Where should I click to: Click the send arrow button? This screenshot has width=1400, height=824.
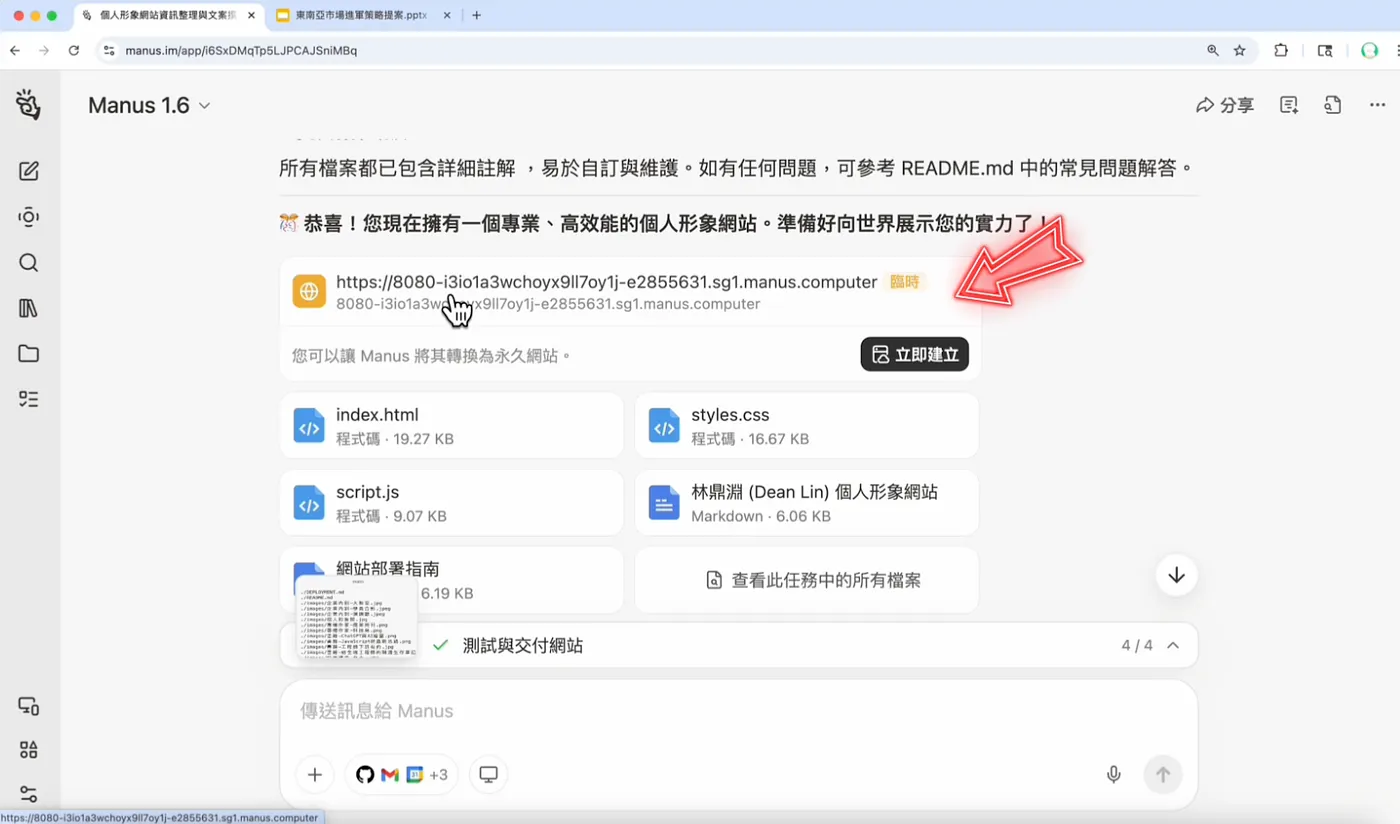coord(1163,774)
